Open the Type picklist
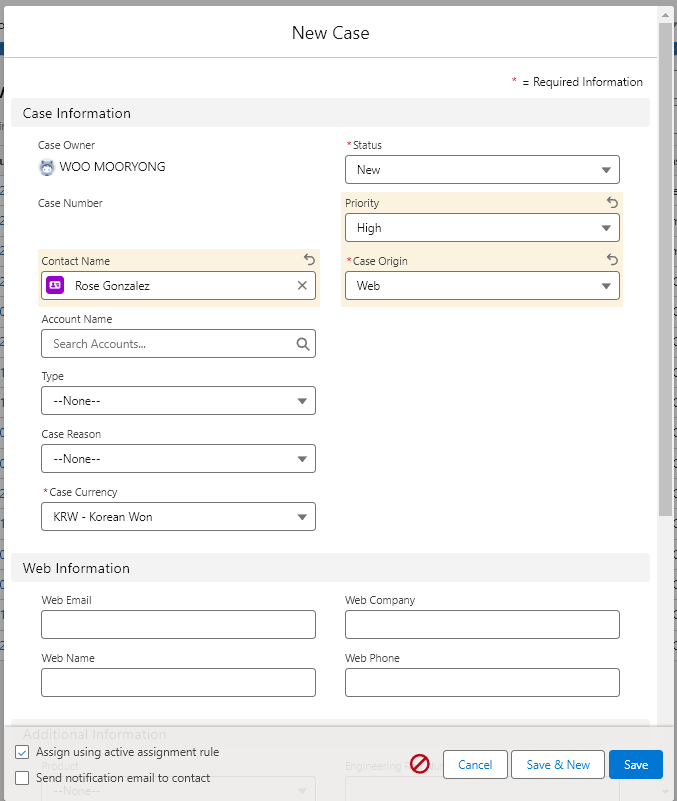 point(178,401)
